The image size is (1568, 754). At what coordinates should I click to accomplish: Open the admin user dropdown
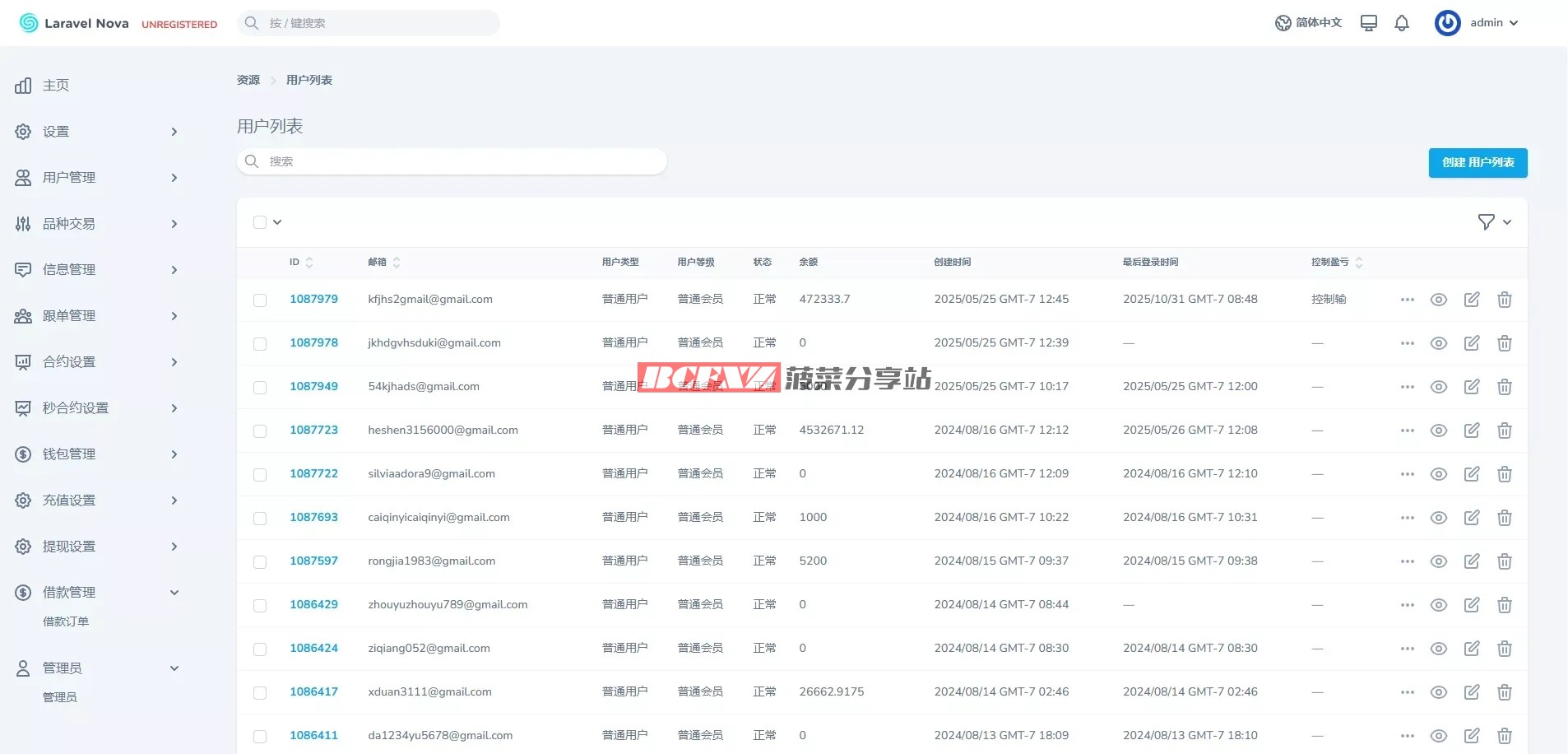coord(1478,23)
